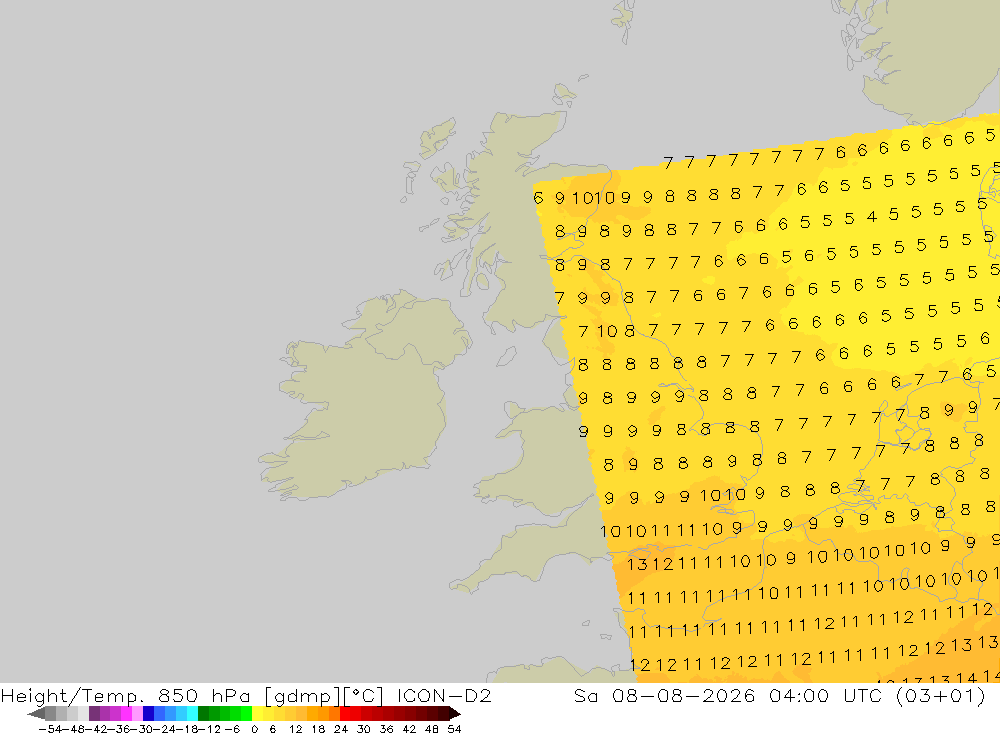Click the "54" legend scale label
The width and height of the screenshot is (1000, 733).
454,729
